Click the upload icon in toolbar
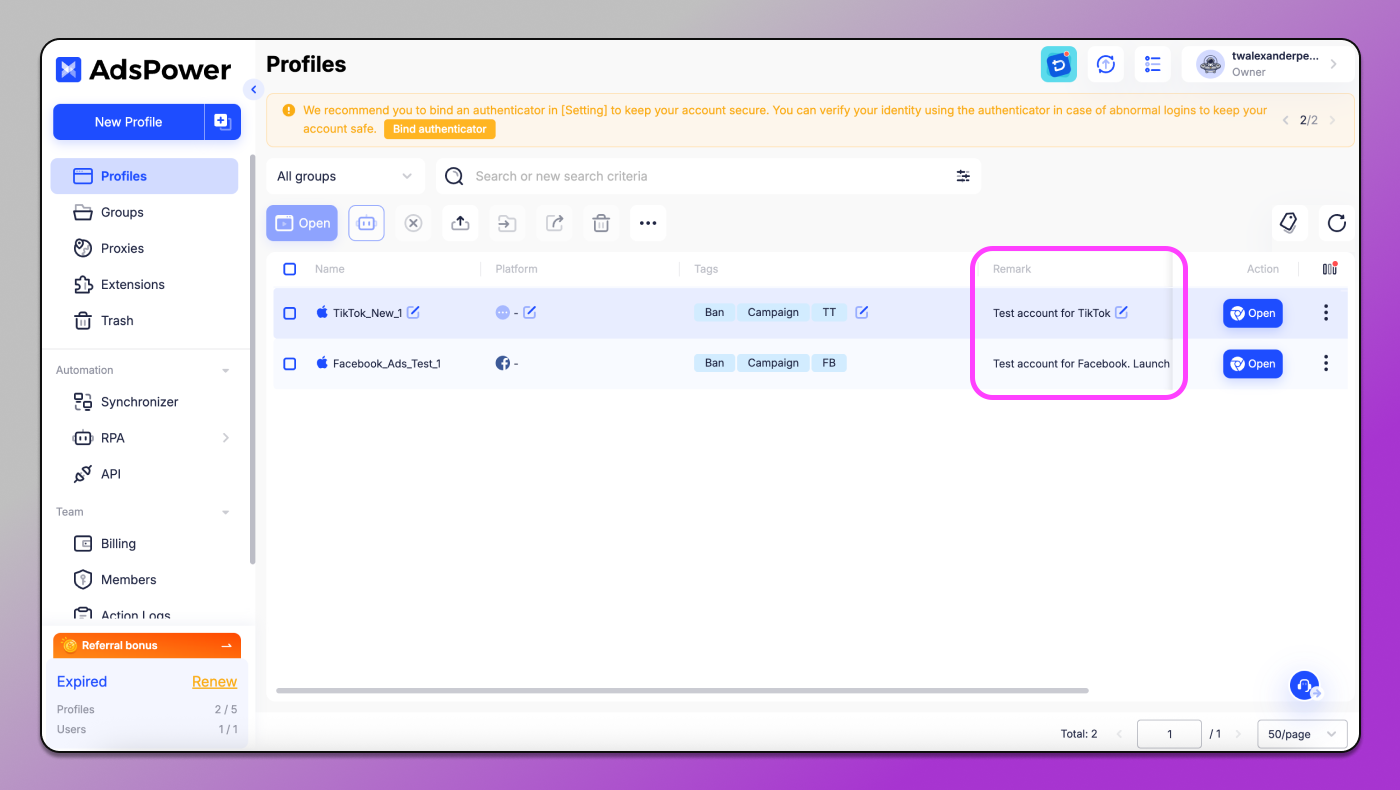 460,223
